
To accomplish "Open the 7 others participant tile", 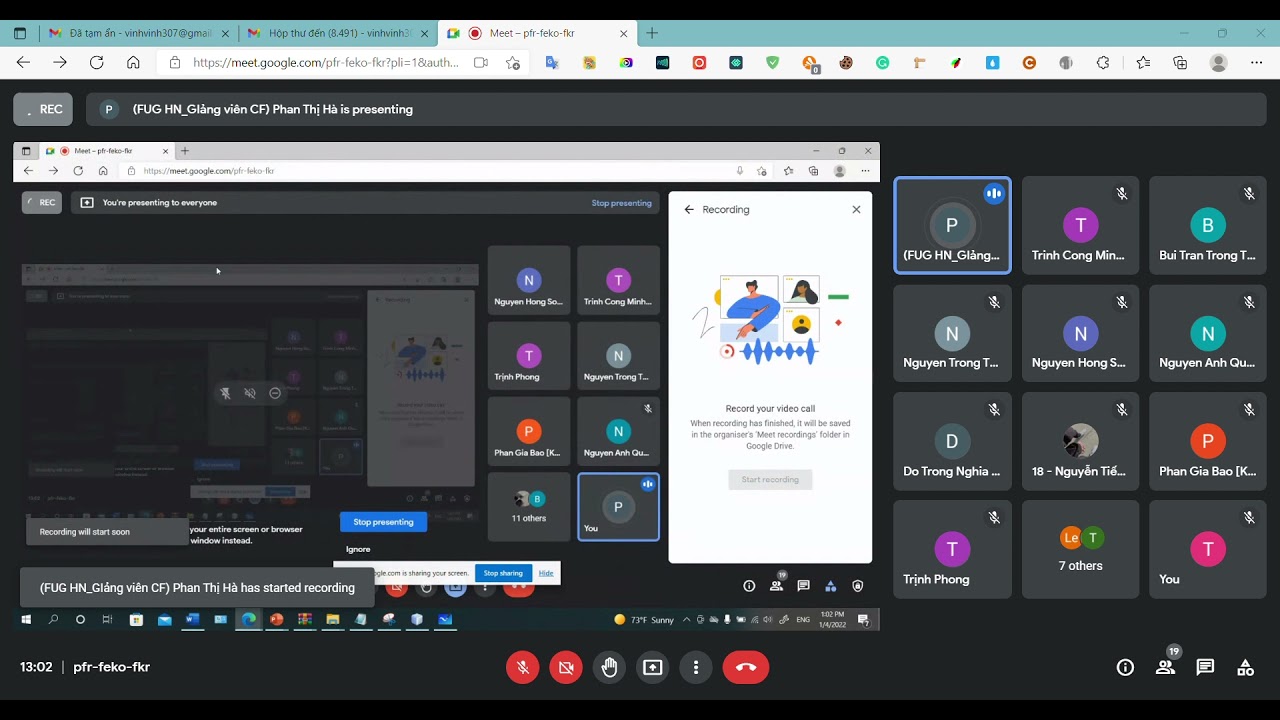I will (1080, 550).
